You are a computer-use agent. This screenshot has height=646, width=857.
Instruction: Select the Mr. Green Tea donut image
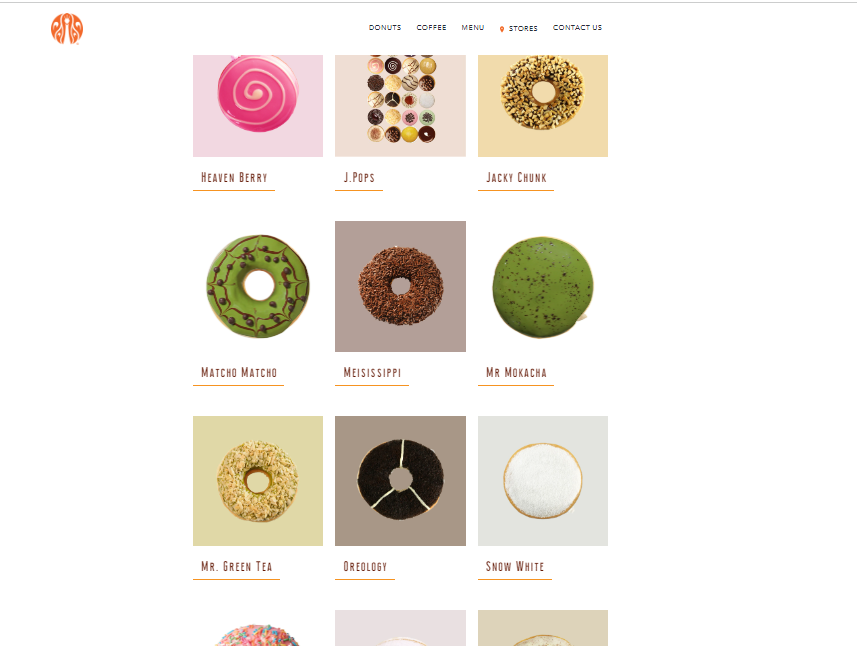click(258, 481)
